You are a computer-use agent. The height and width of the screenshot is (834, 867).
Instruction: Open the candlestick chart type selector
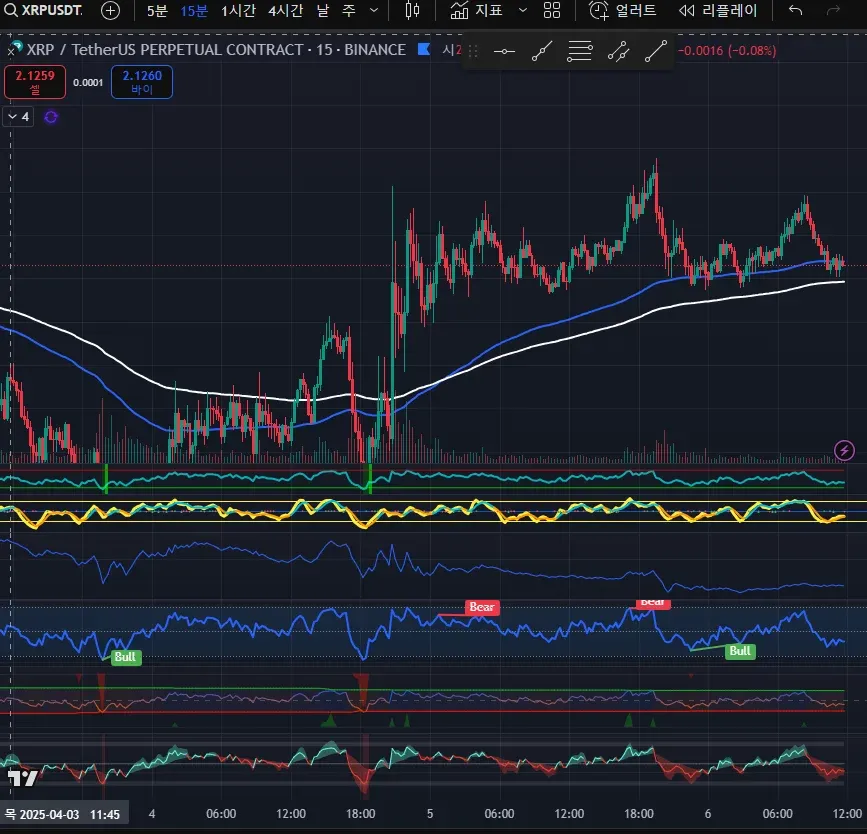tap(413, 11)
